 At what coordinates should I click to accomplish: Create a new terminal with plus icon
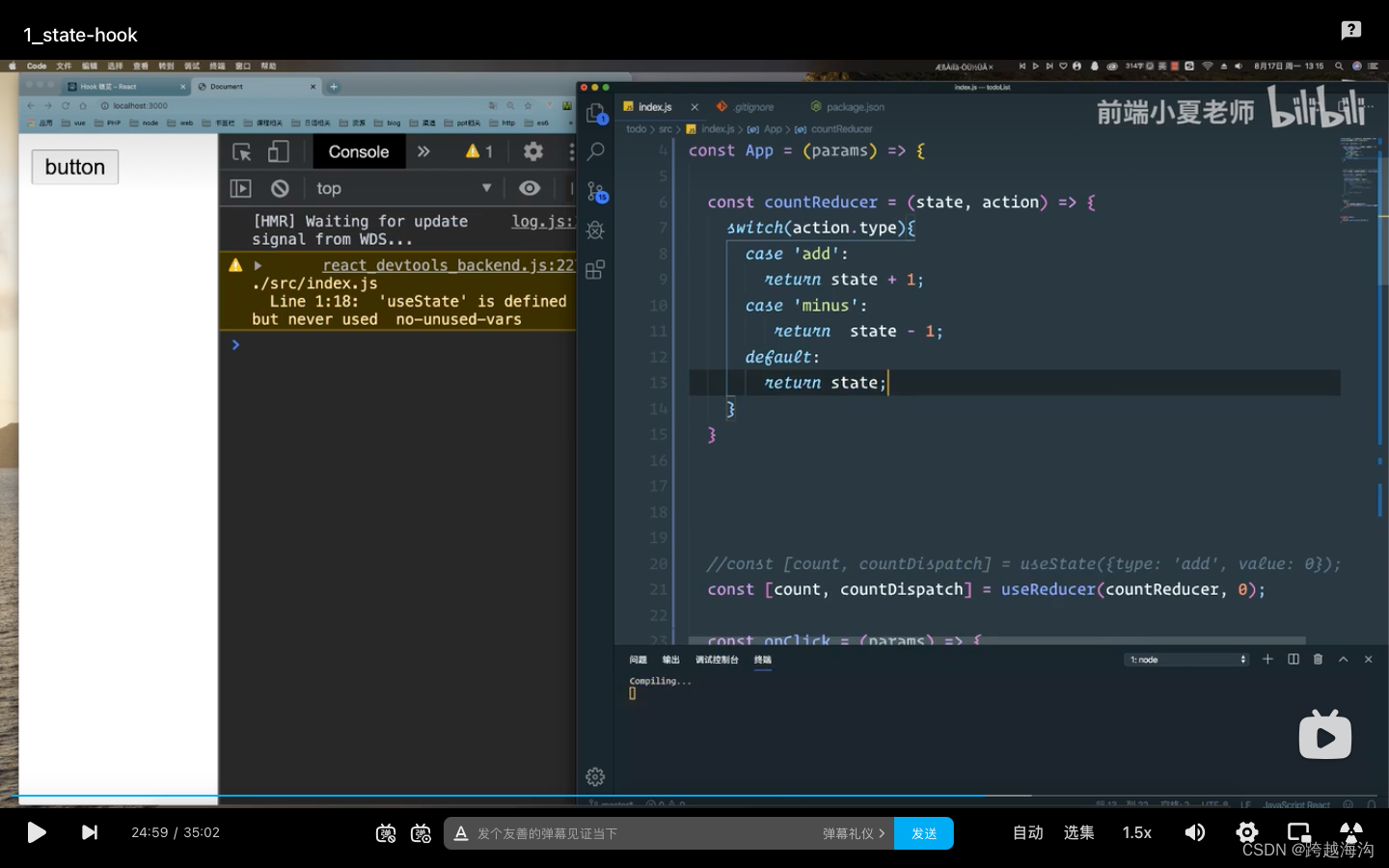(x=1267, y=660)
